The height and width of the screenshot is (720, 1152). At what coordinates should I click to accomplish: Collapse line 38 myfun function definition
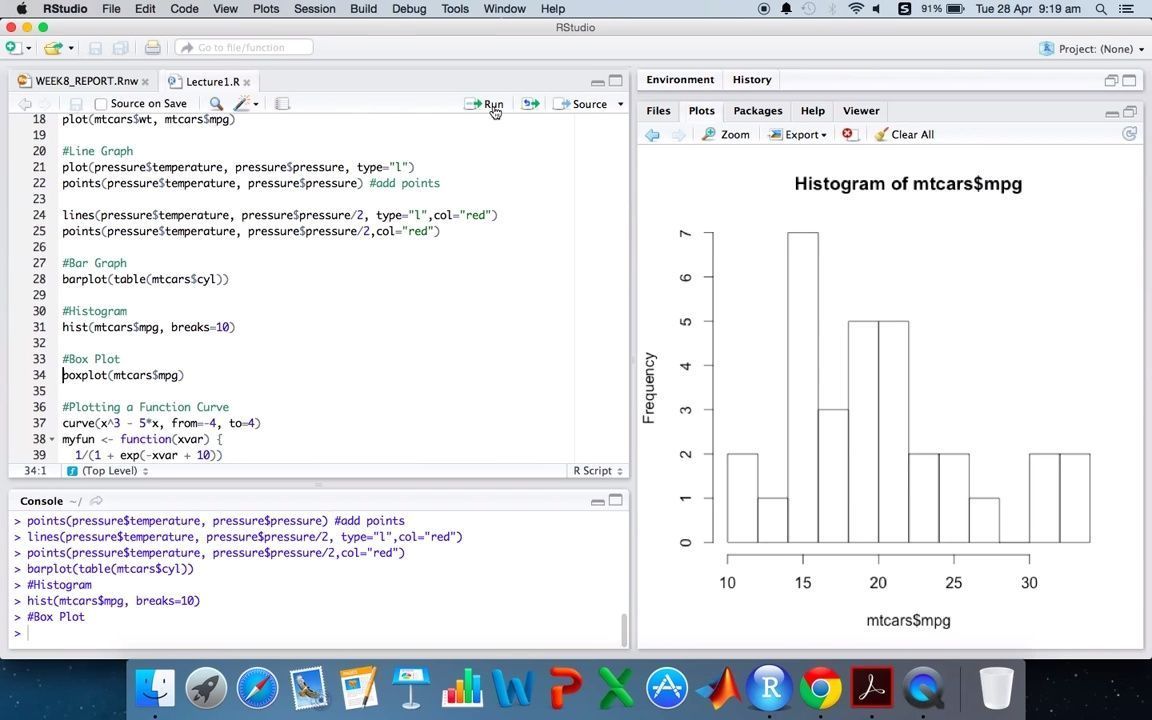tap(51, 439)
